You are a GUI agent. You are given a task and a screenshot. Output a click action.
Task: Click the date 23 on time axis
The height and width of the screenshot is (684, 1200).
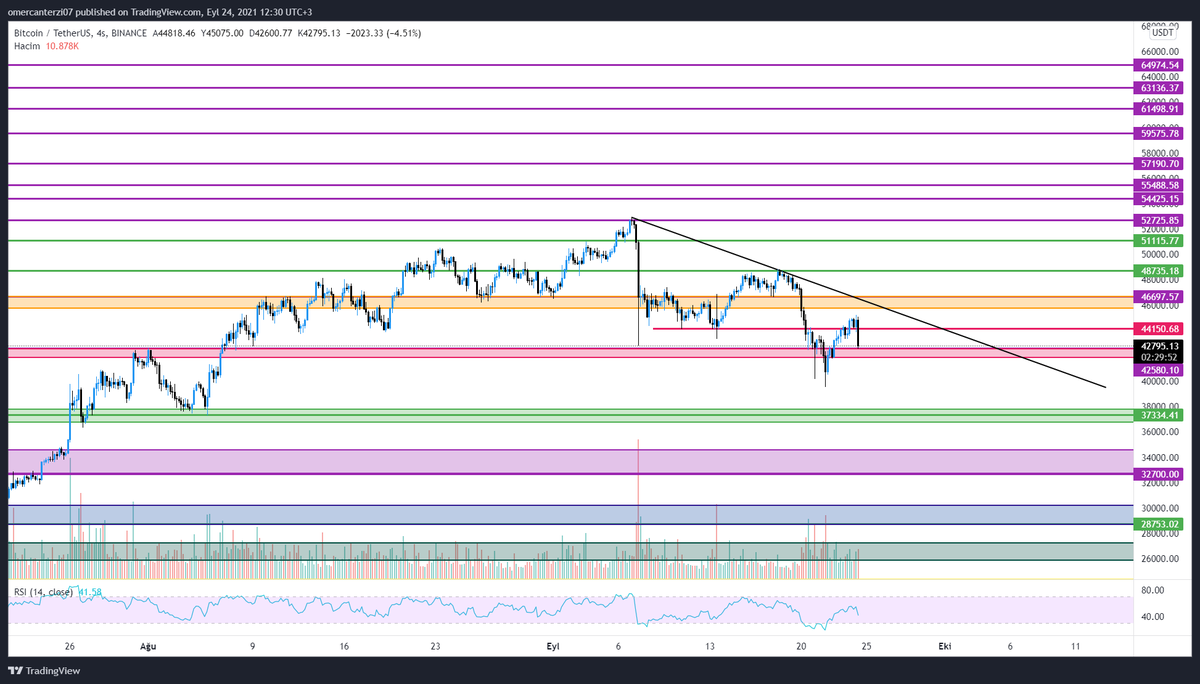pos(435,646)
